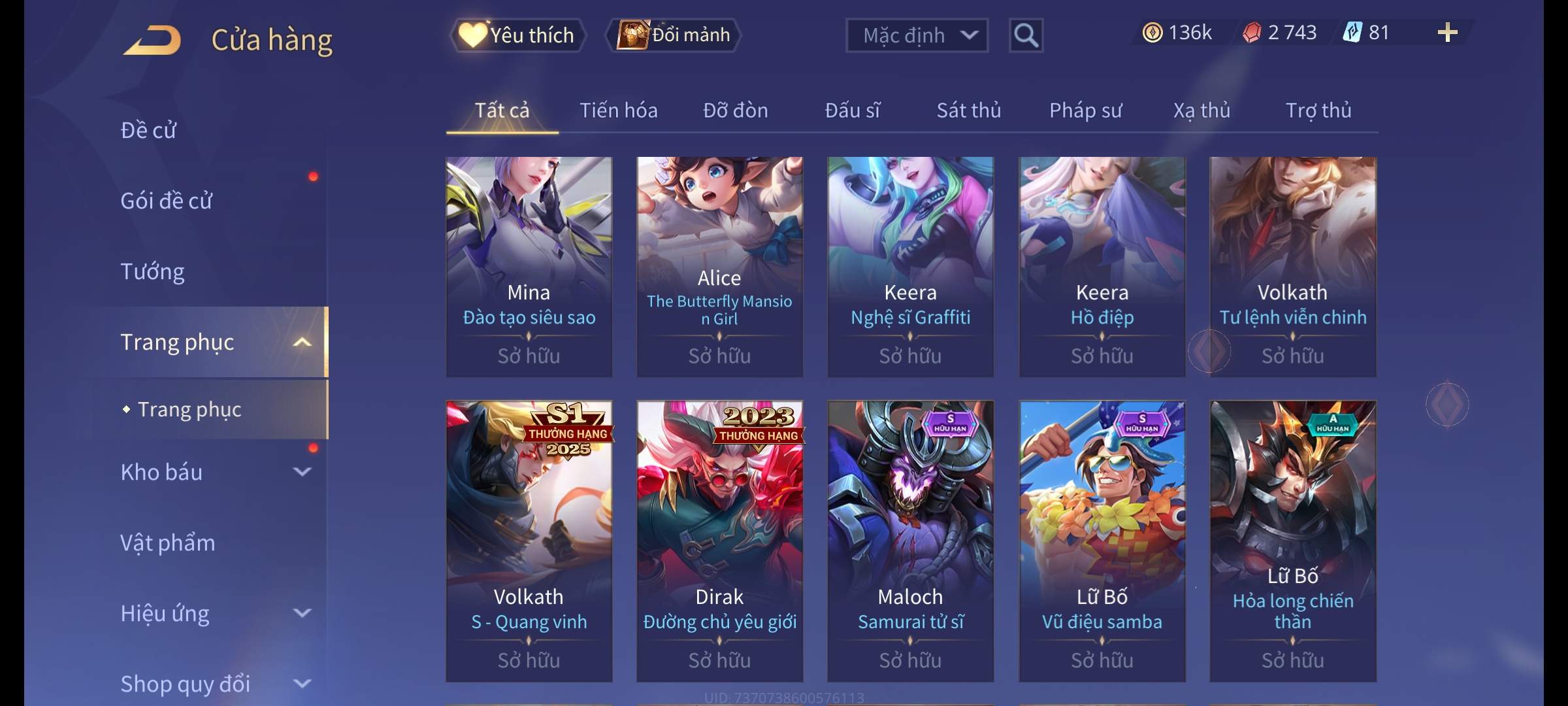Screen dimensions: 1568x706
Task: Click the gold coin balance icon
Action: coord(1152,33)
